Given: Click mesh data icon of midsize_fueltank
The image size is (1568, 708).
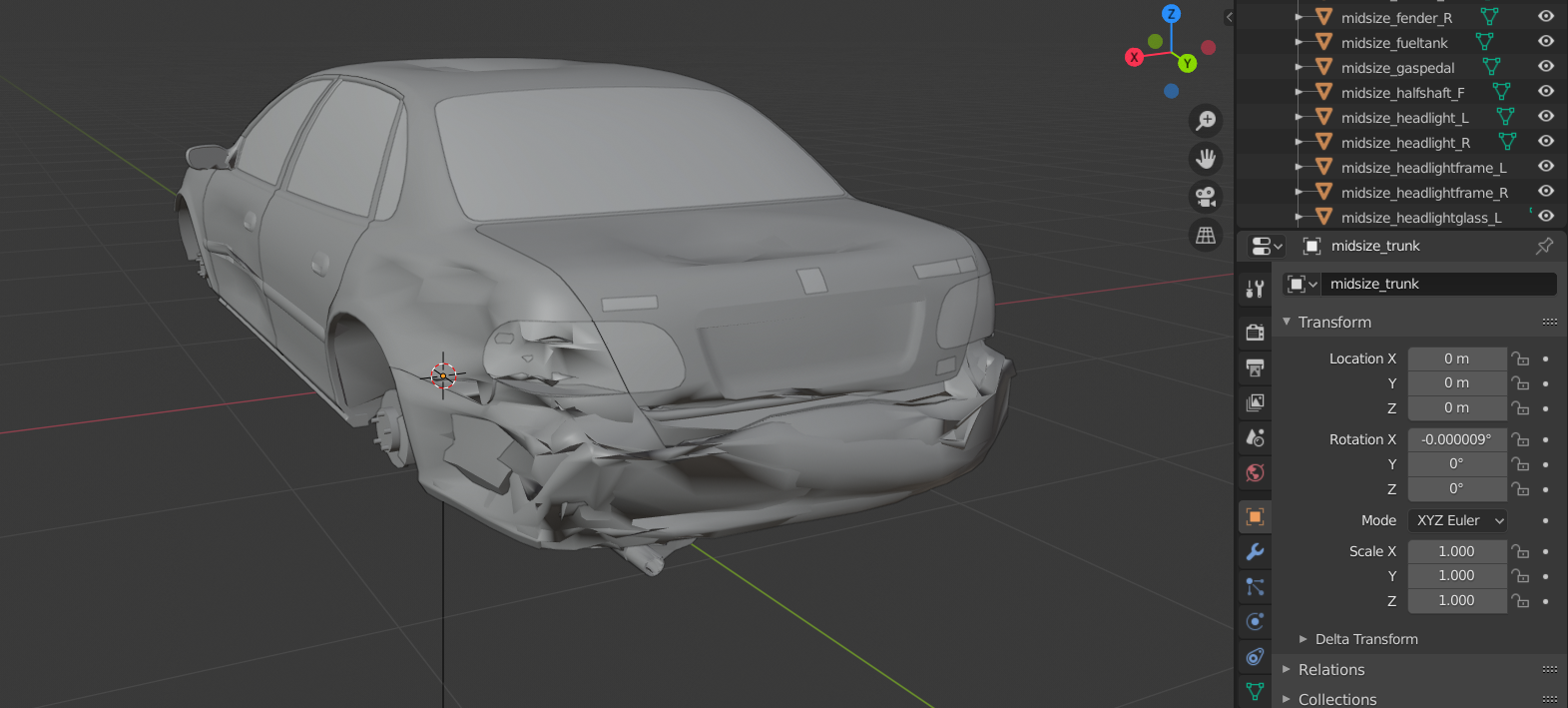Looking at the screenshot, I should [x=1484, y=42].
